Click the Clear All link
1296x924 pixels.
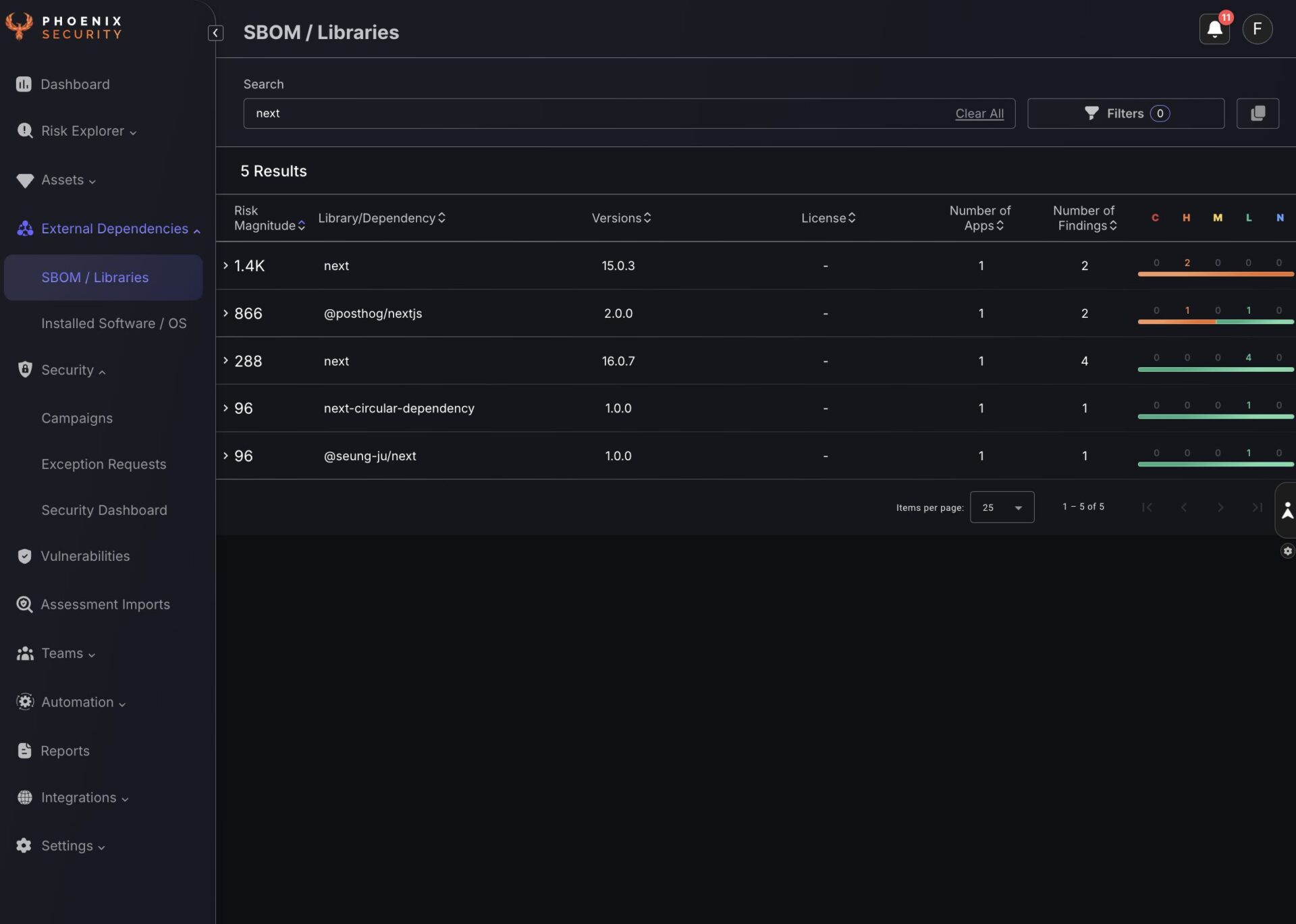979,113
